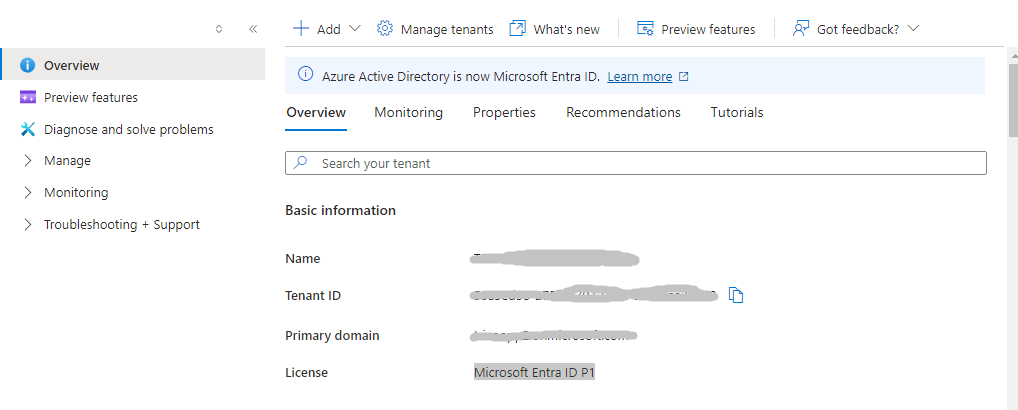The image size is (1018, 410).
Task: Collapse the sidebar with the double chevron
Action: click(253, 29)
